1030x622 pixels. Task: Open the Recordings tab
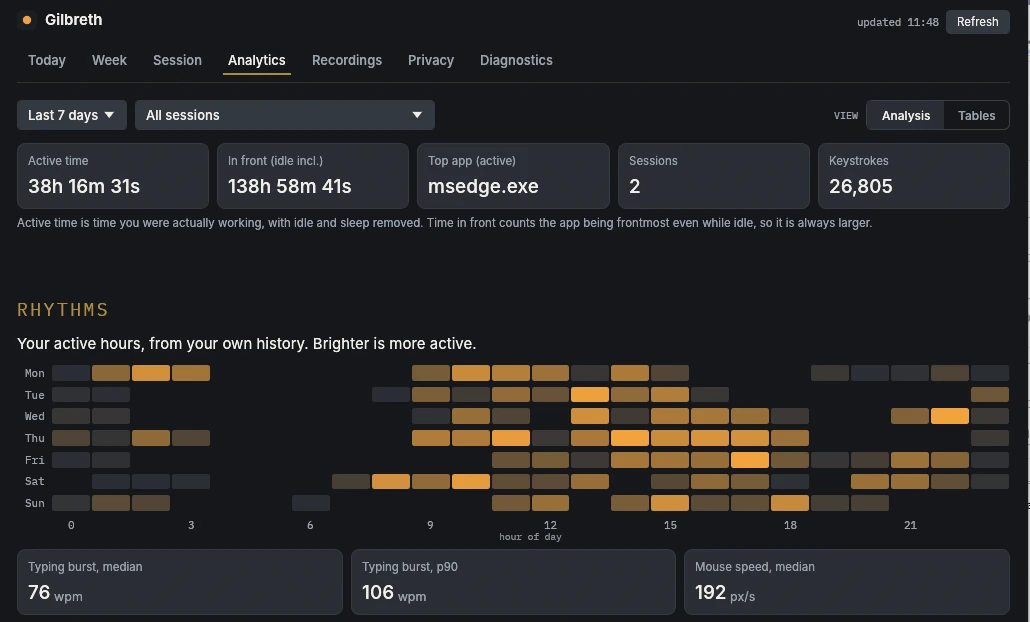[347, 60]
